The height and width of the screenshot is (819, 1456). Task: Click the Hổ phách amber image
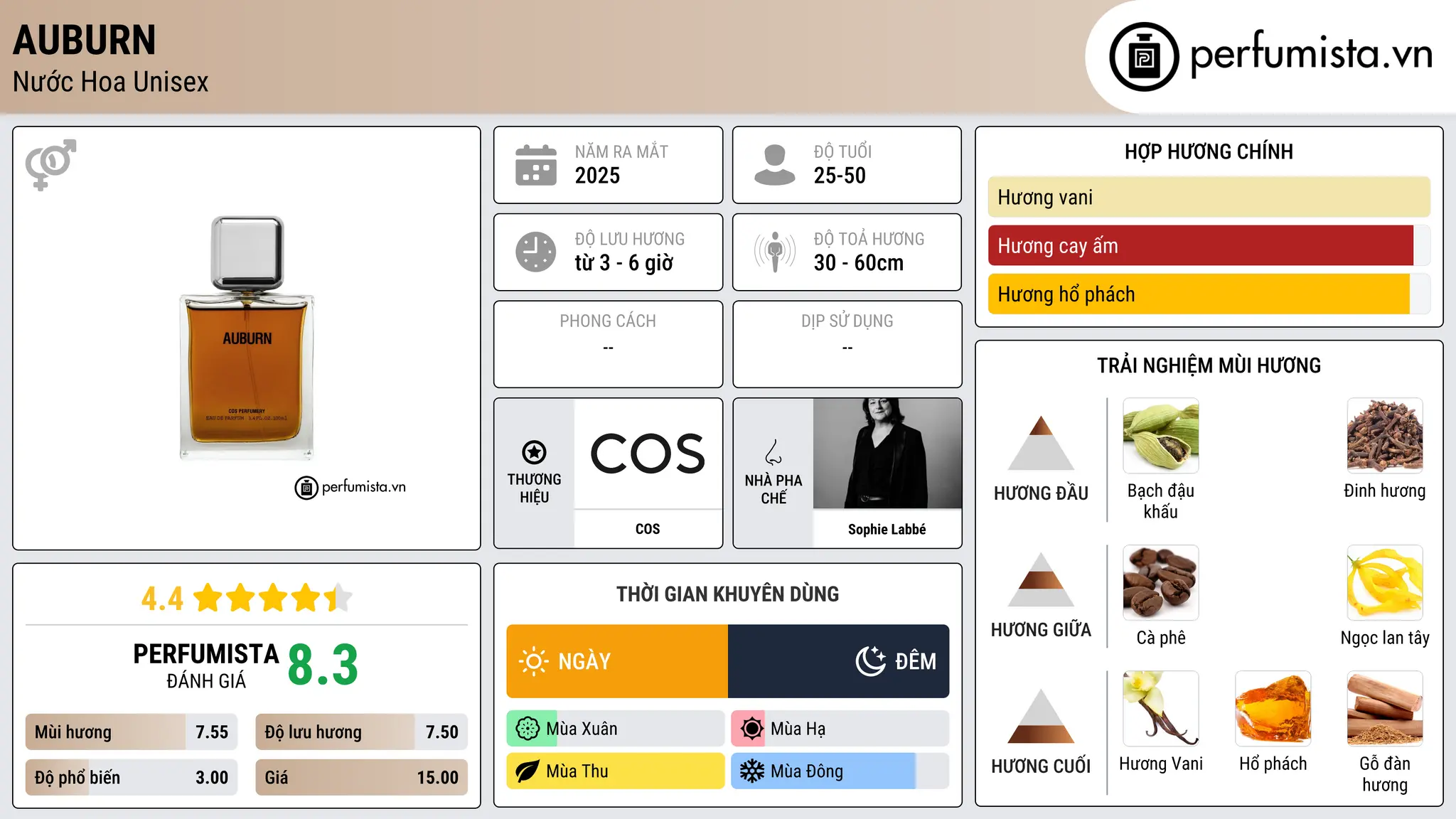pyautogui.click(x=1273, y=709)
